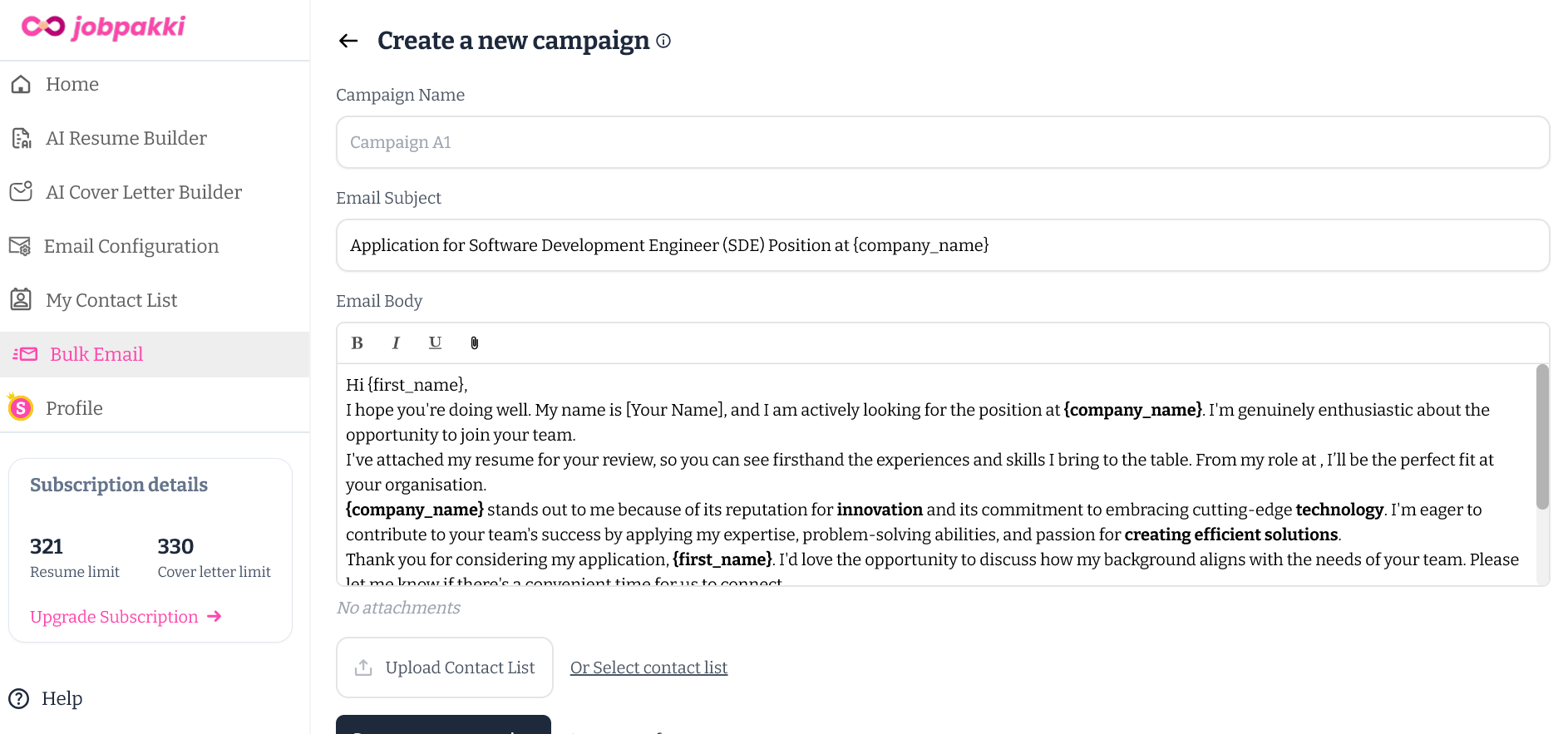Toggle bold formatting in email body
This screenshot has height=734, width=1568.
(x=357, y=343)
